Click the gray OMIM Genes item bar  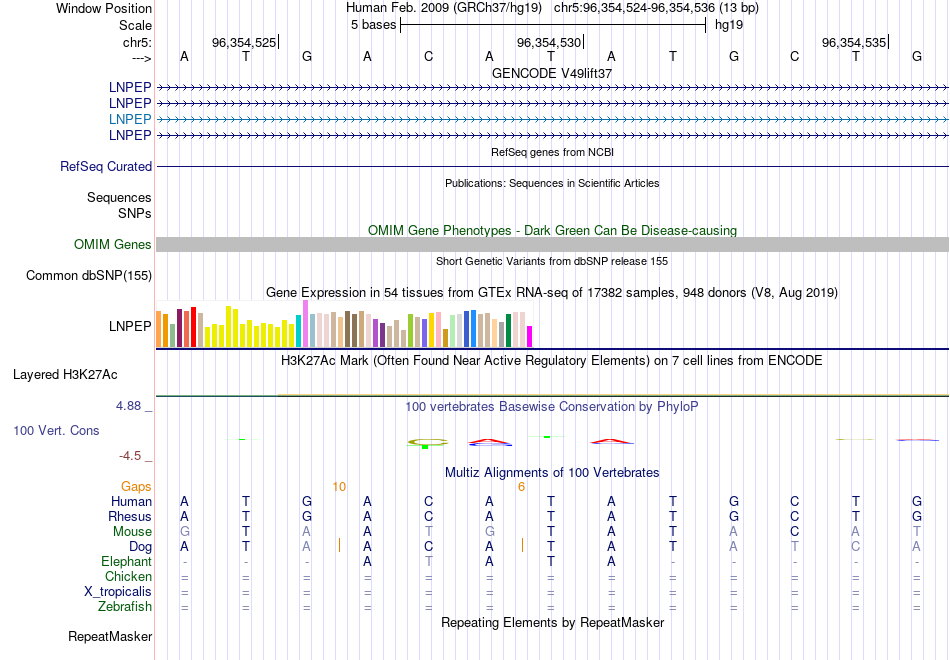click(x=552, y=244)
